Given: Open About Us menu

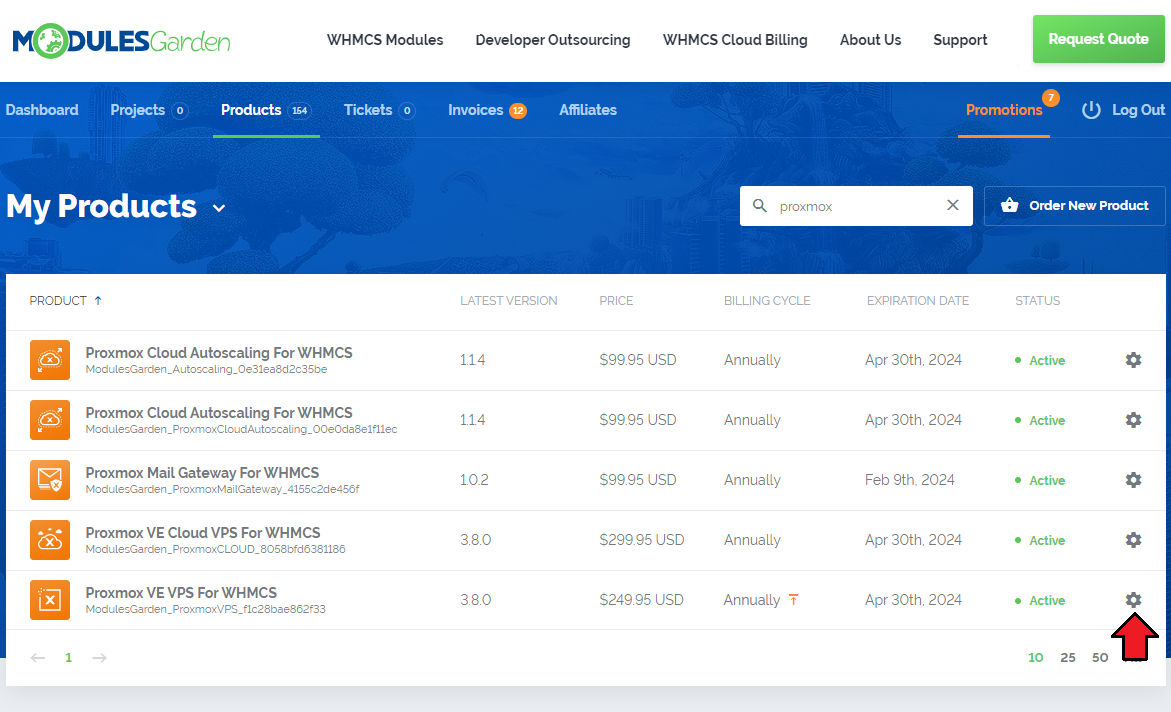Looking at the screenshot, I should click(x=870, y=40).
